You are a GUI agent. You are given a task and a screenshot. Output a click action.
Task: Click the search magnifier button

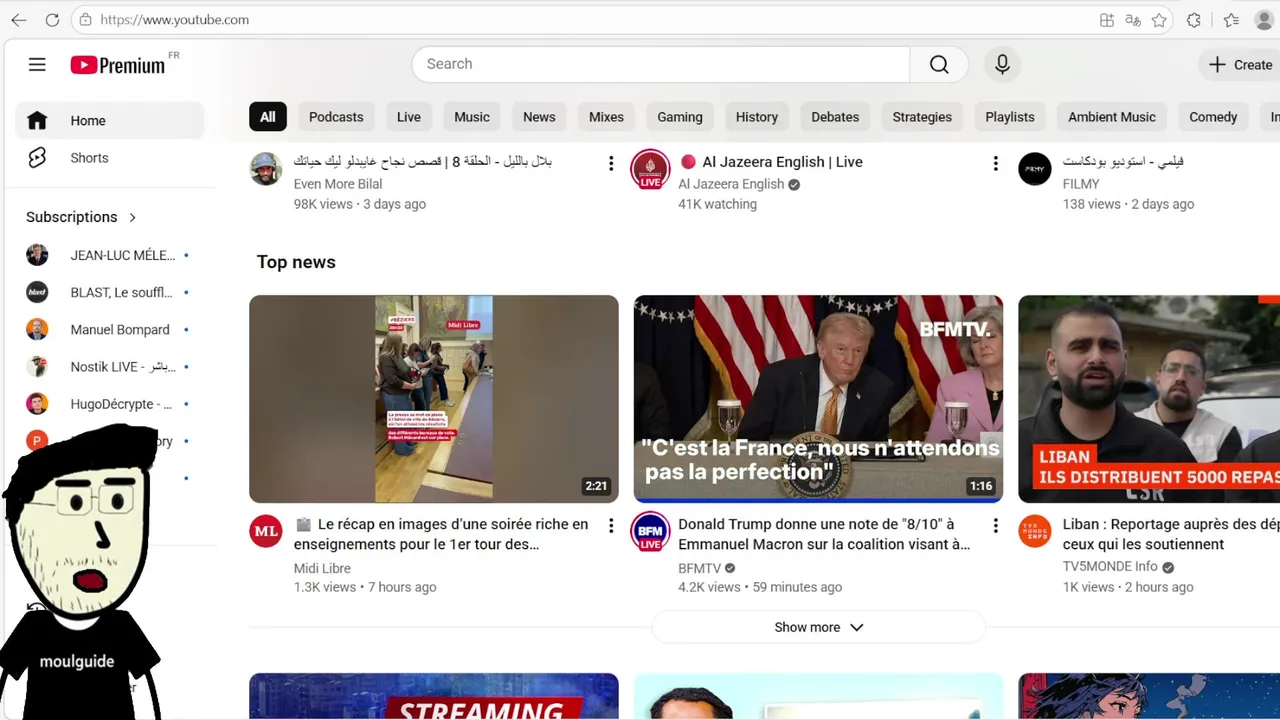coord(939,64)
